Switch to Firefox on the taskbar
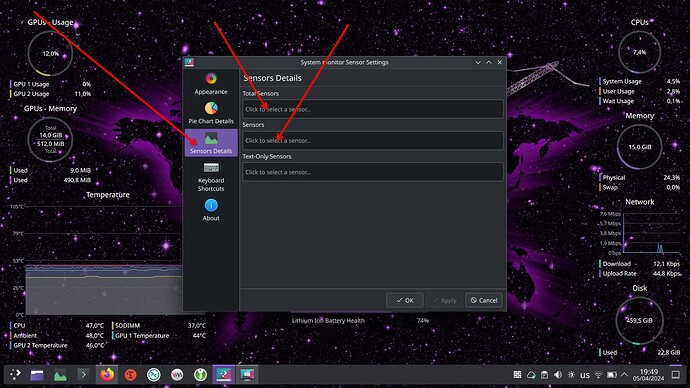This screenshot has height=388, width=690. [x=106, y=375]
